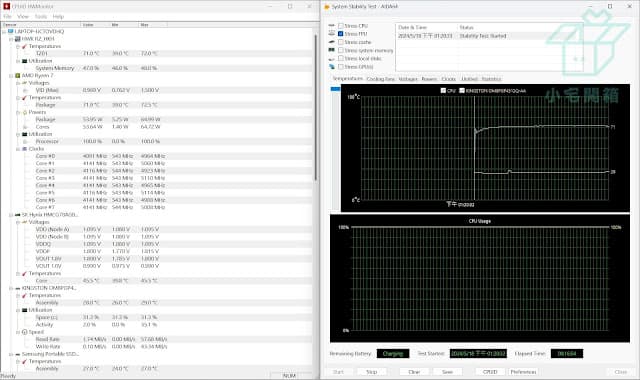
Task: Switch to the Voltages tab in AIDA64
Action: (x=408, y=79)
